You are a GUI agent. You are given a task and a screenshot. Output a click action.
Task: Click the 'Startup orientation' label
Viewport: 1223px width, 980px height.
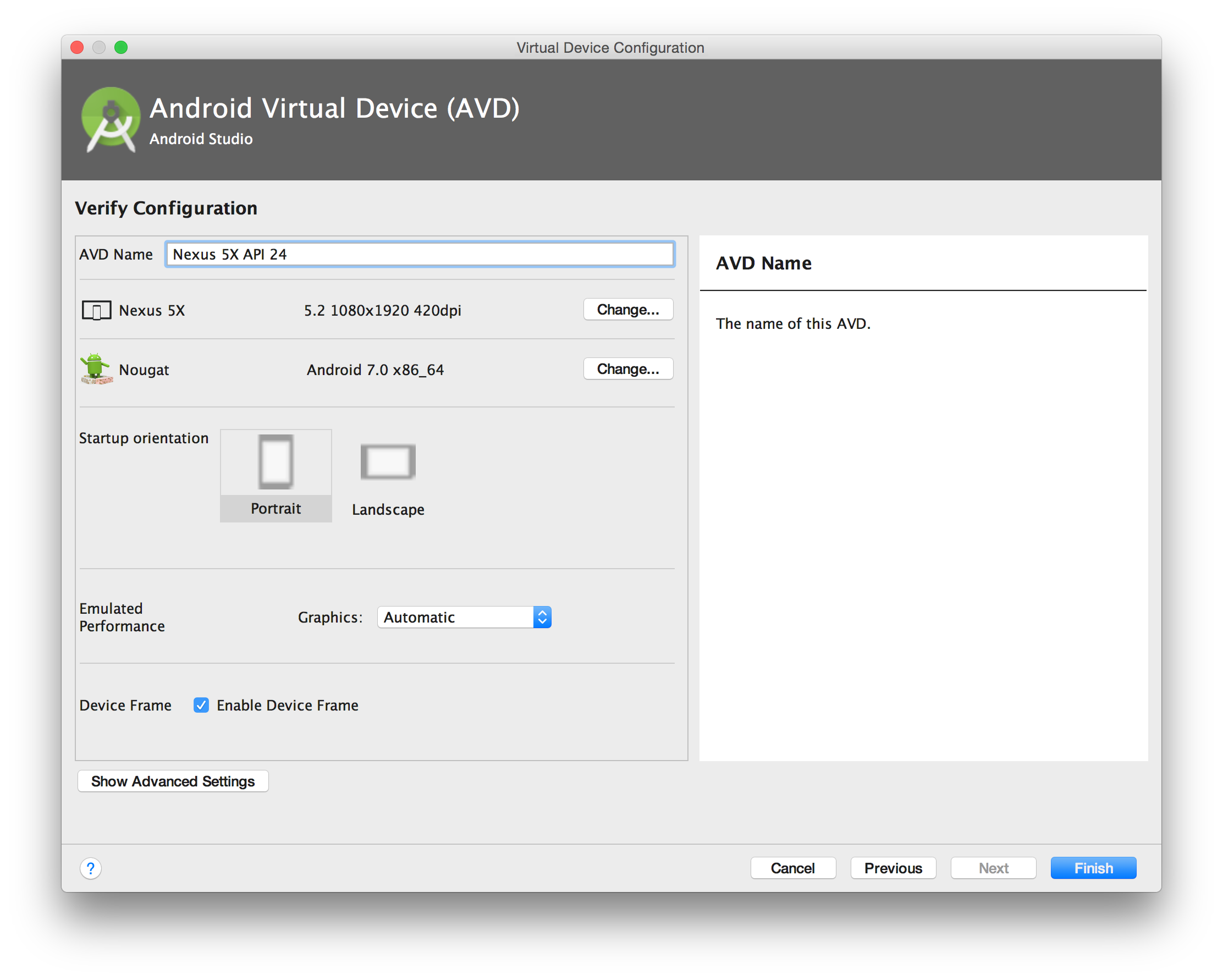144,438
